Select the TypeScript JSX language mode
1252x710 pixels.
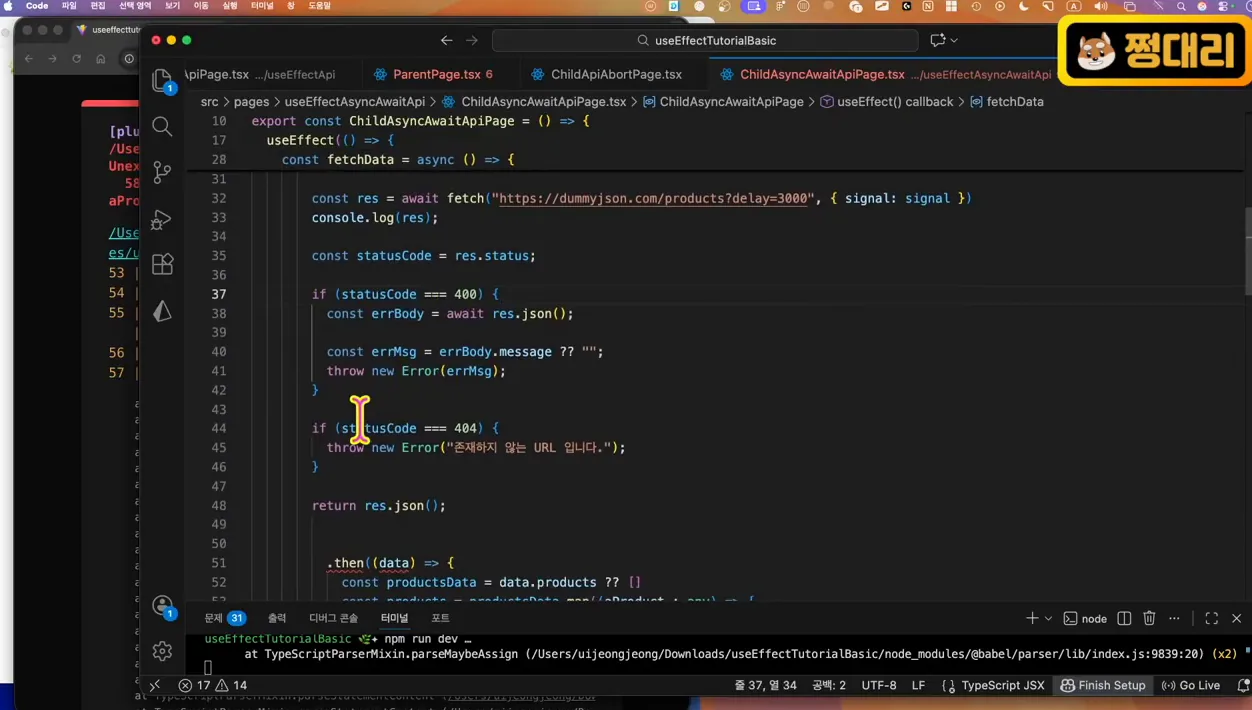[992, 685]
